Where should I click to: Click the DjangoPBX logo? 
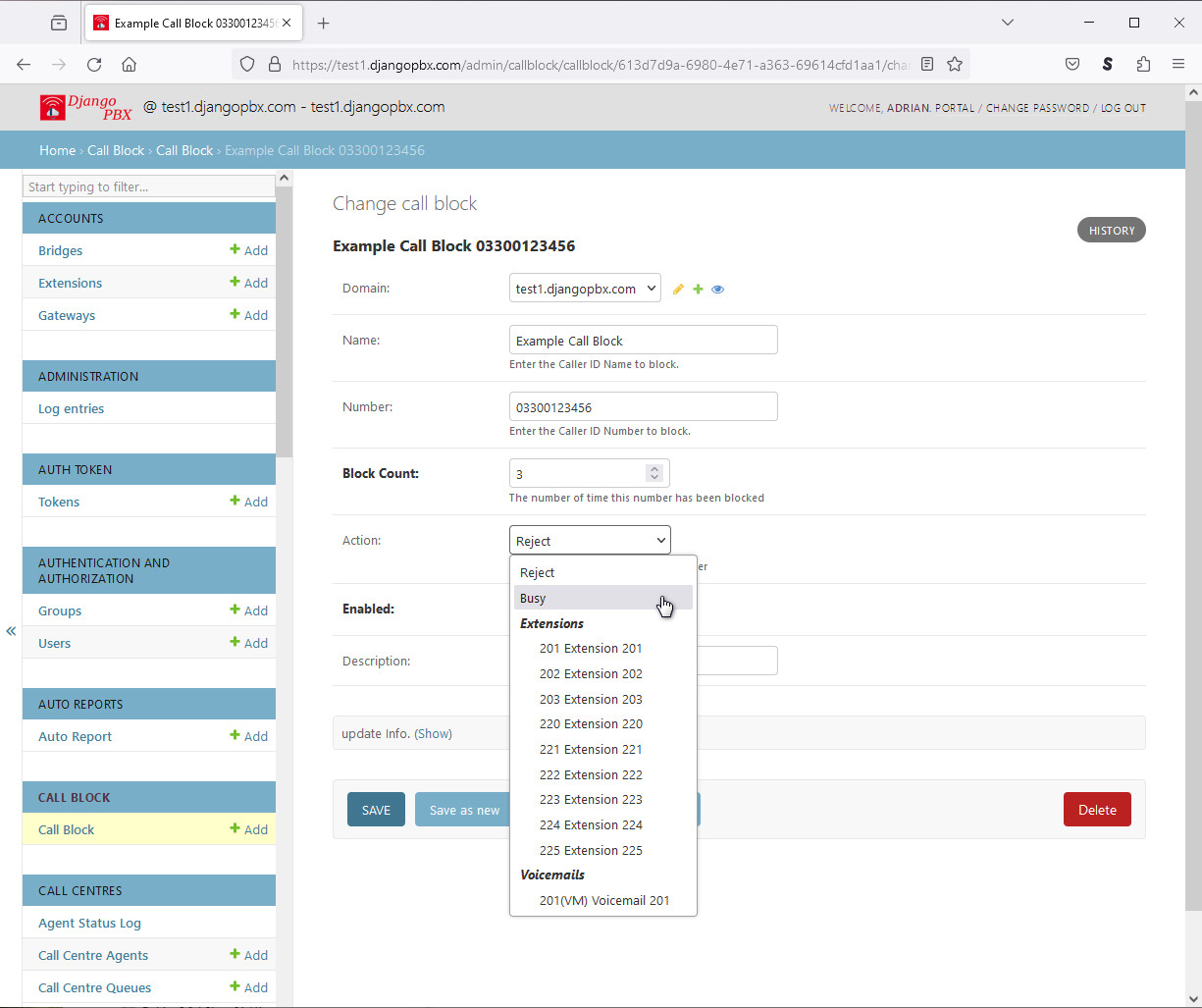[x=85, y=108]
